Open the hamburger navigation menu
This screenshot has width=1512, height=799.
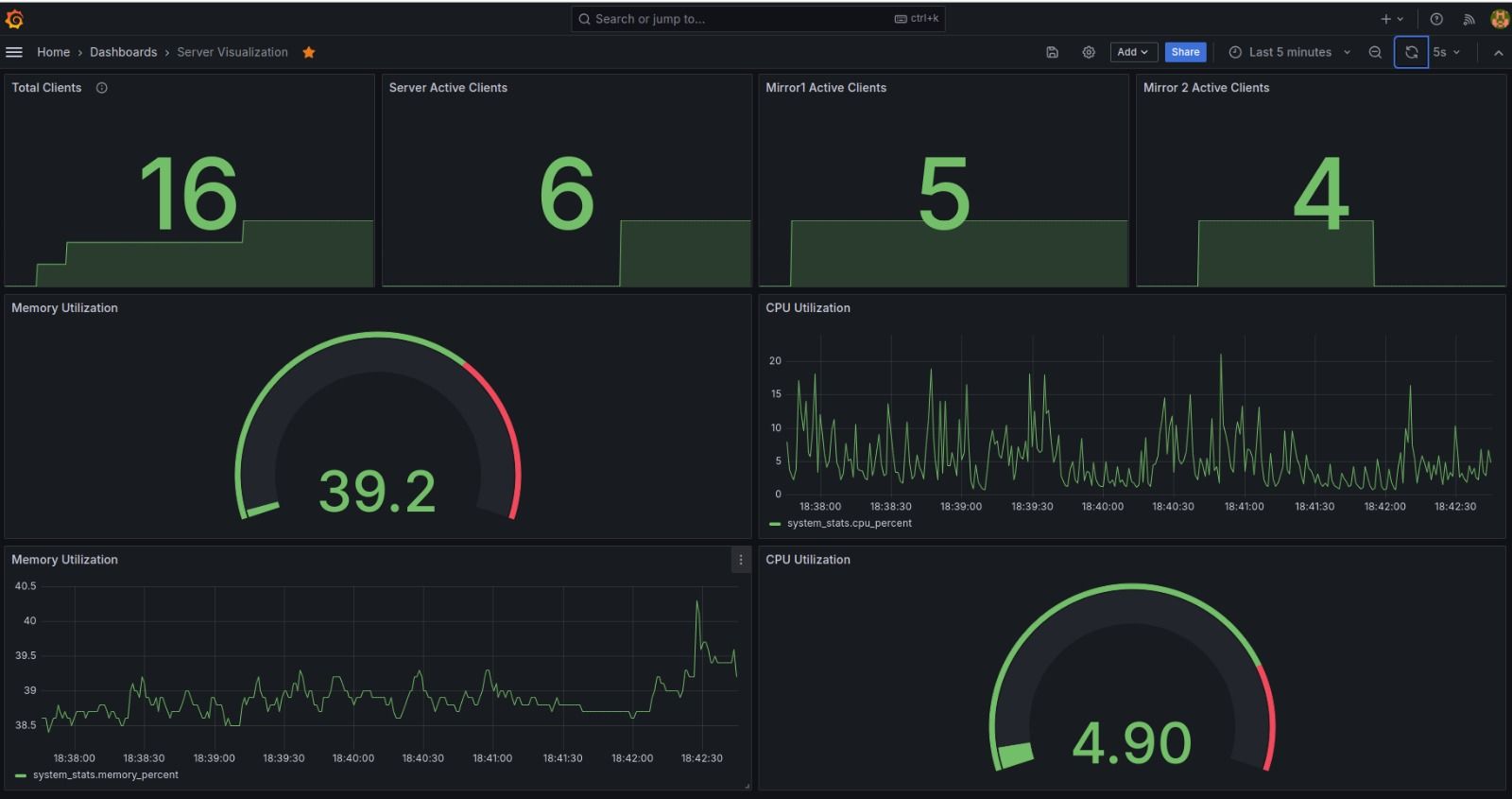coord(14,52)
